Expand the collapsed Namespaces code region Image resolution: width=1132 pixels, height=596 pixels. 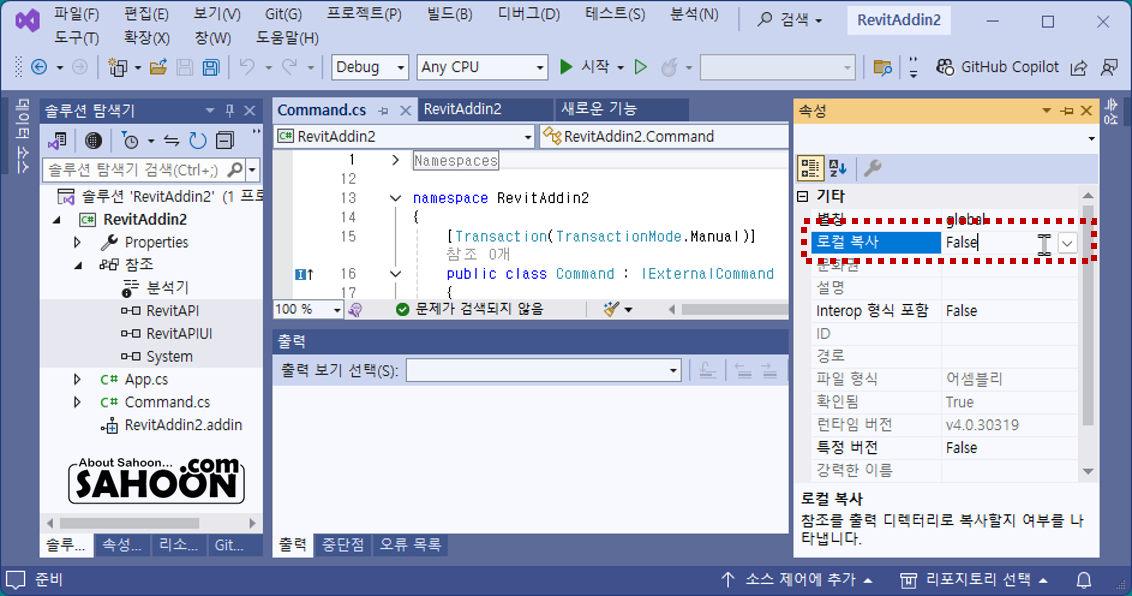(395, 160)
